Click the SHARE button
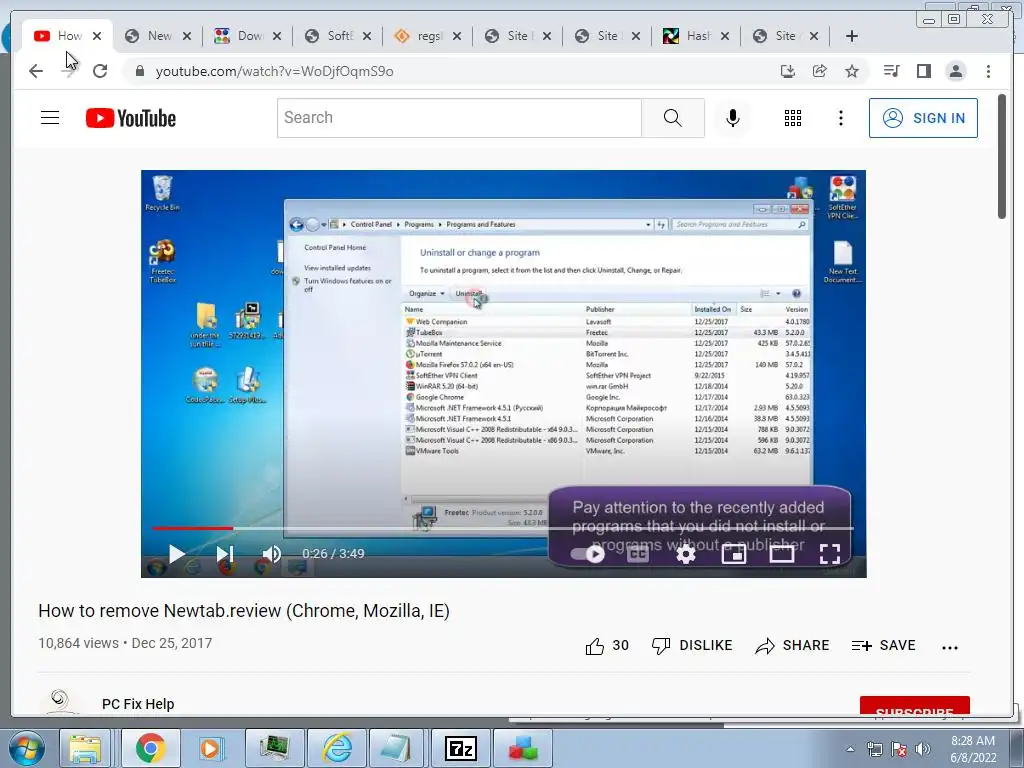 click(792, 646)
